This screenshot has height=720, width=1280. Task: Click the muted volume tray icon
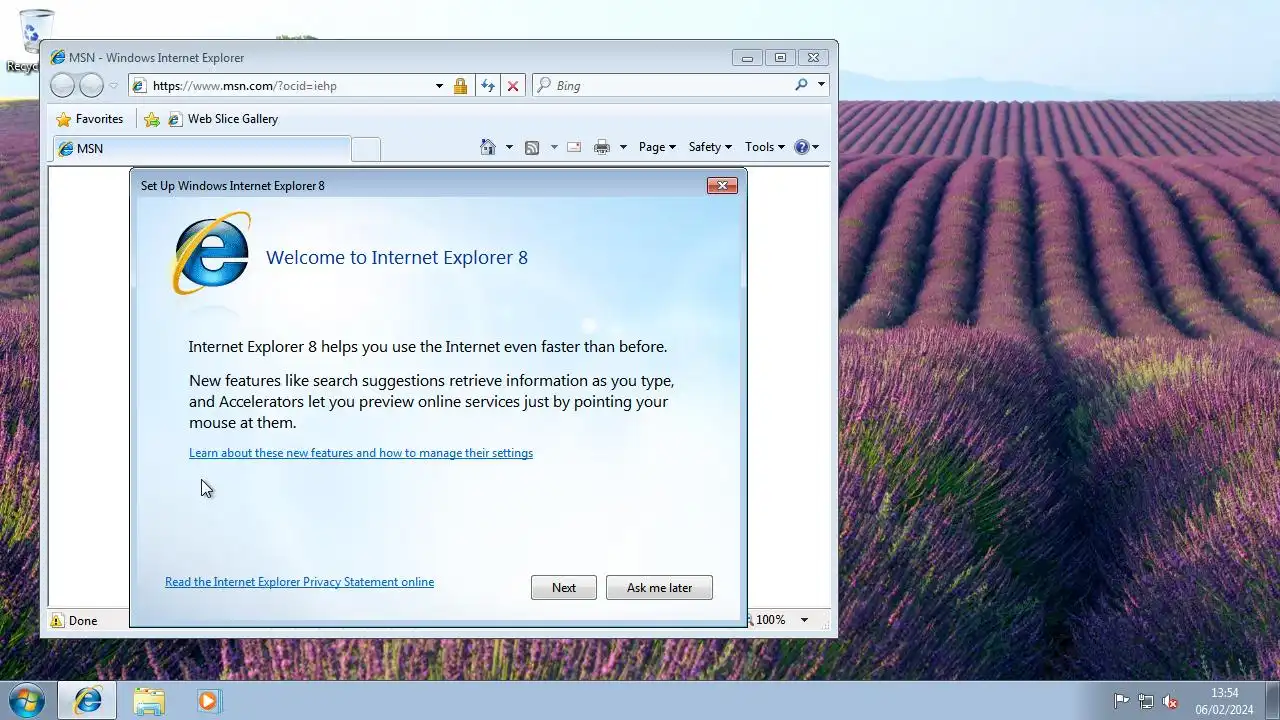point(1170,702)
